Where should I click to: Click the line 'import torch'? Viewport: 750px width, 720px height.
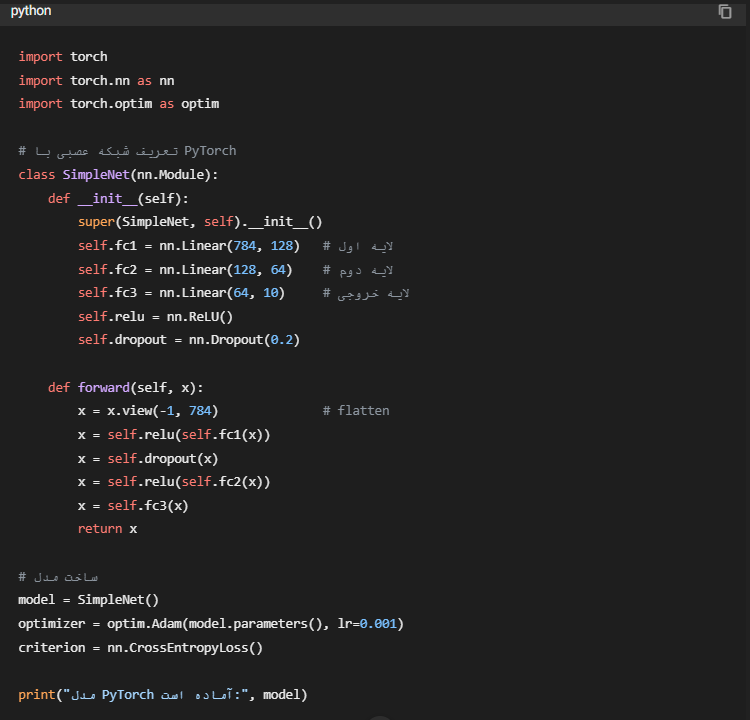pos(63,56)
